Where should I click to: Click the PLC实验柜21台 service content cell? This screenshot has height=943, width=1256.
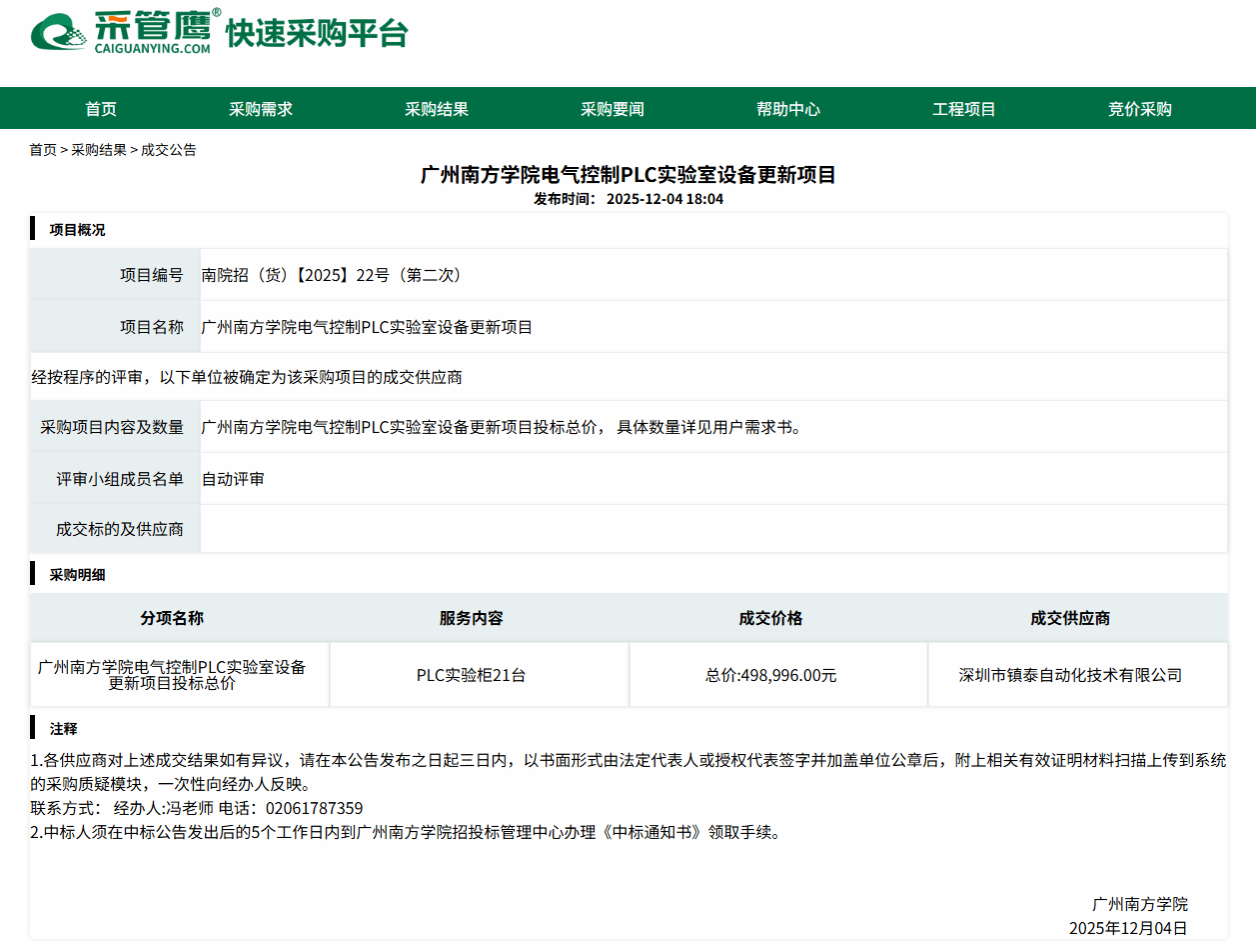pos(471,675)
